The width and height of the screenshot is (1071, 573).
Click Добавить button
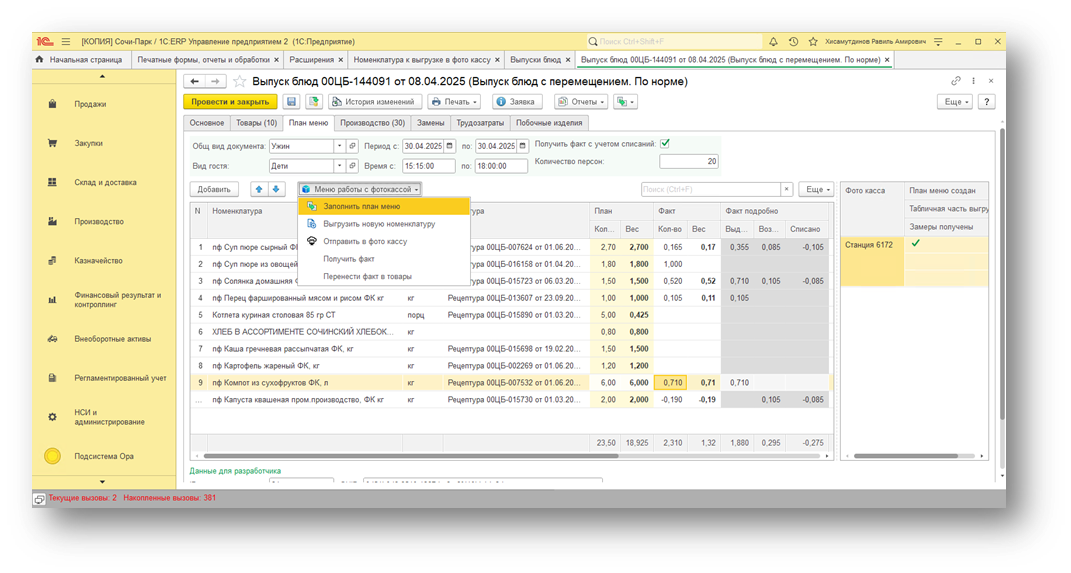(x=214, y=189)
